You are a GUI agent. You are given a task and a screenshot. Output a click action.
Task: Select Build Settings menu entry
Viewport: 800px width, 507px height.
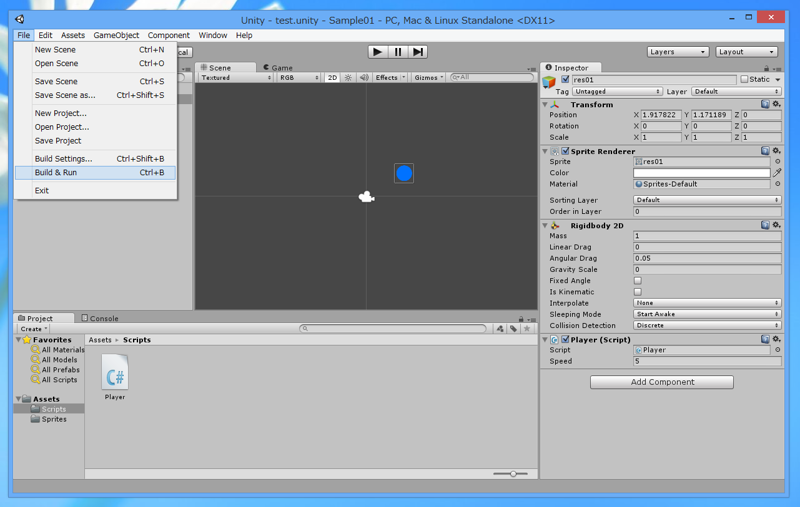point(95,159)
